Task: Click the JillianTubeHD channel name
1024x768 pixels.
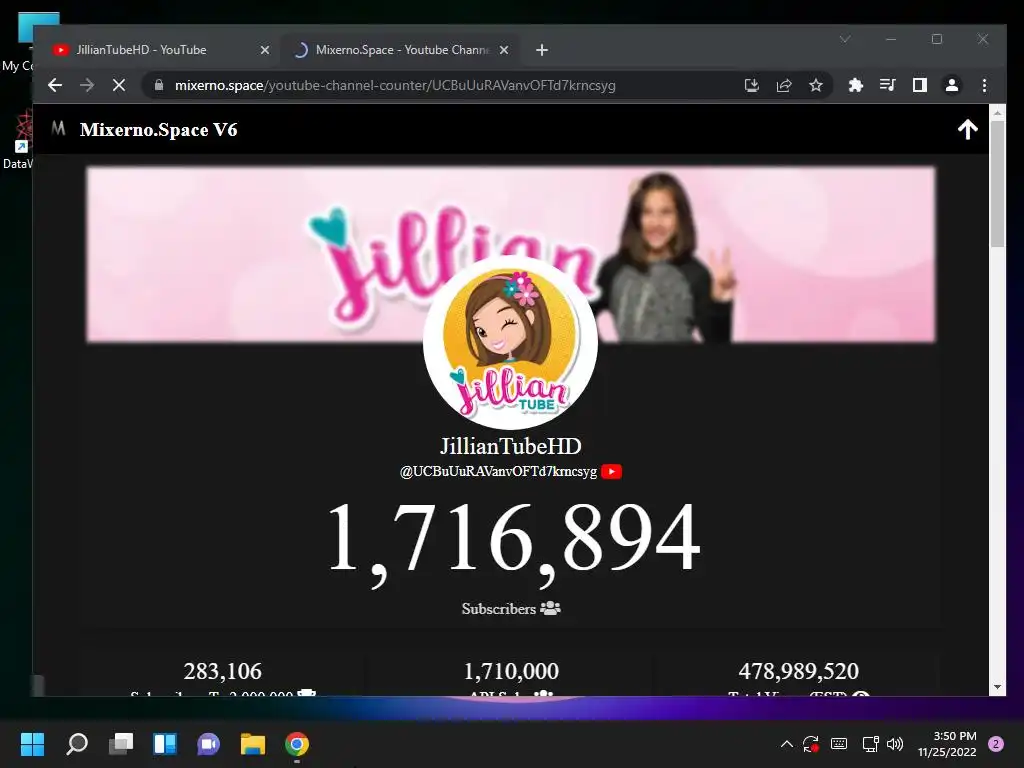Action: (511, 446)
